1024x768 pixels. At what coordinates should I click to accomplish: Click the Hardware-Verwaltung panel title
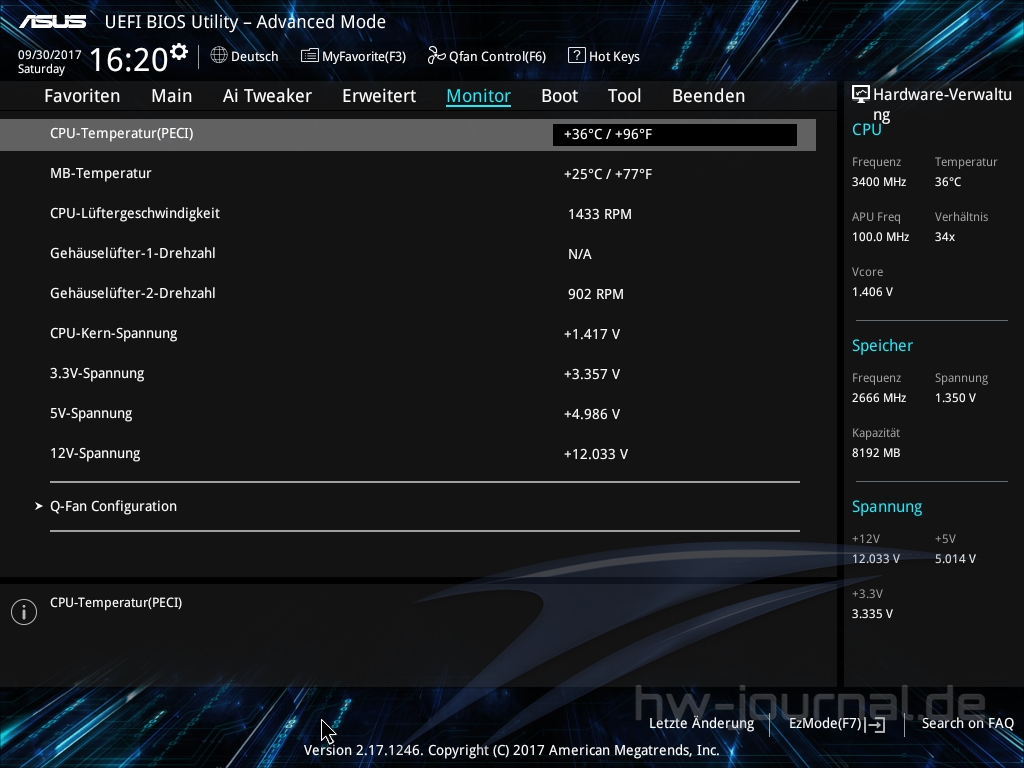pos(942,104)
